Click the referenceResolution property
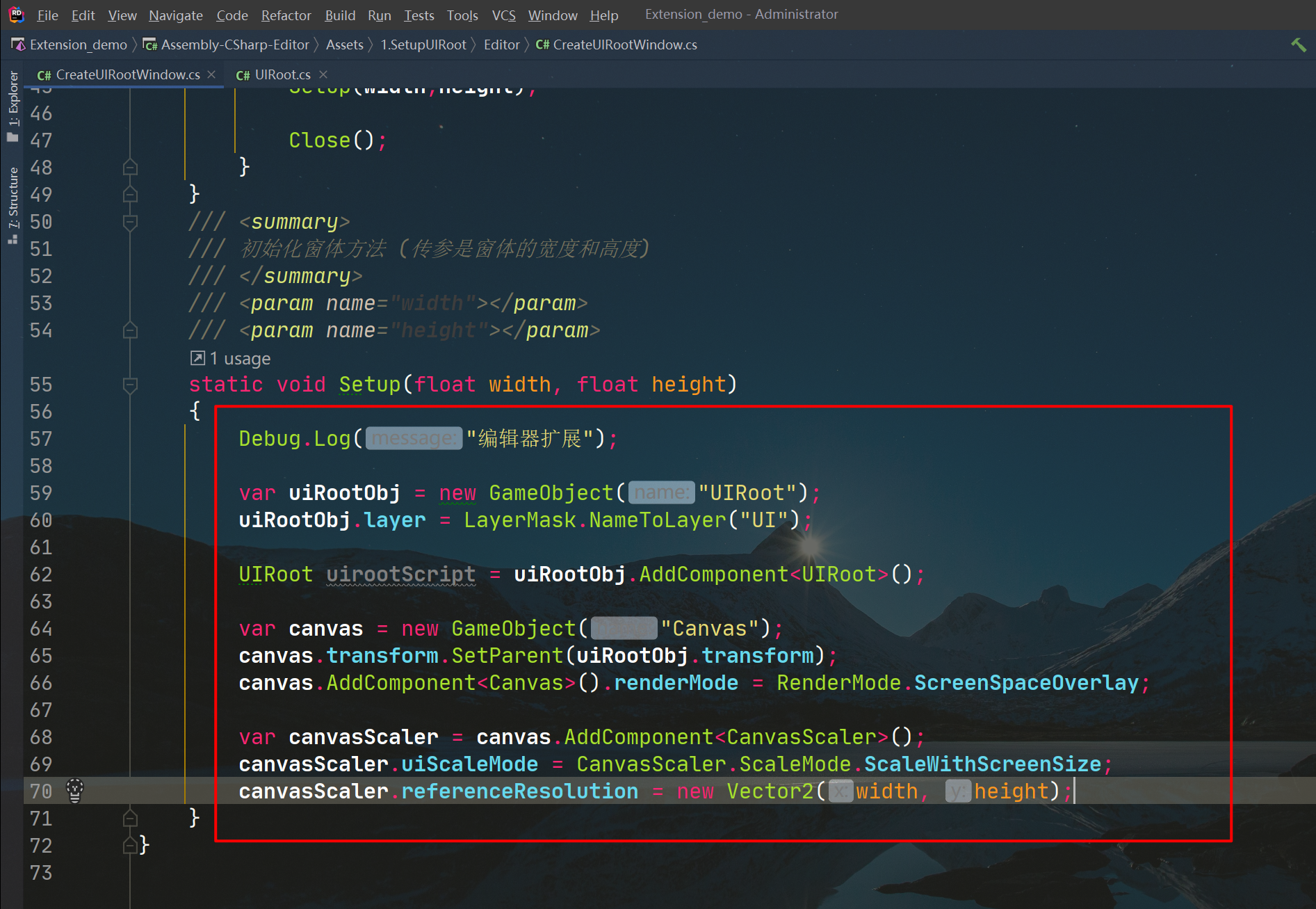 pyautogui.click(x=520, y=791)
